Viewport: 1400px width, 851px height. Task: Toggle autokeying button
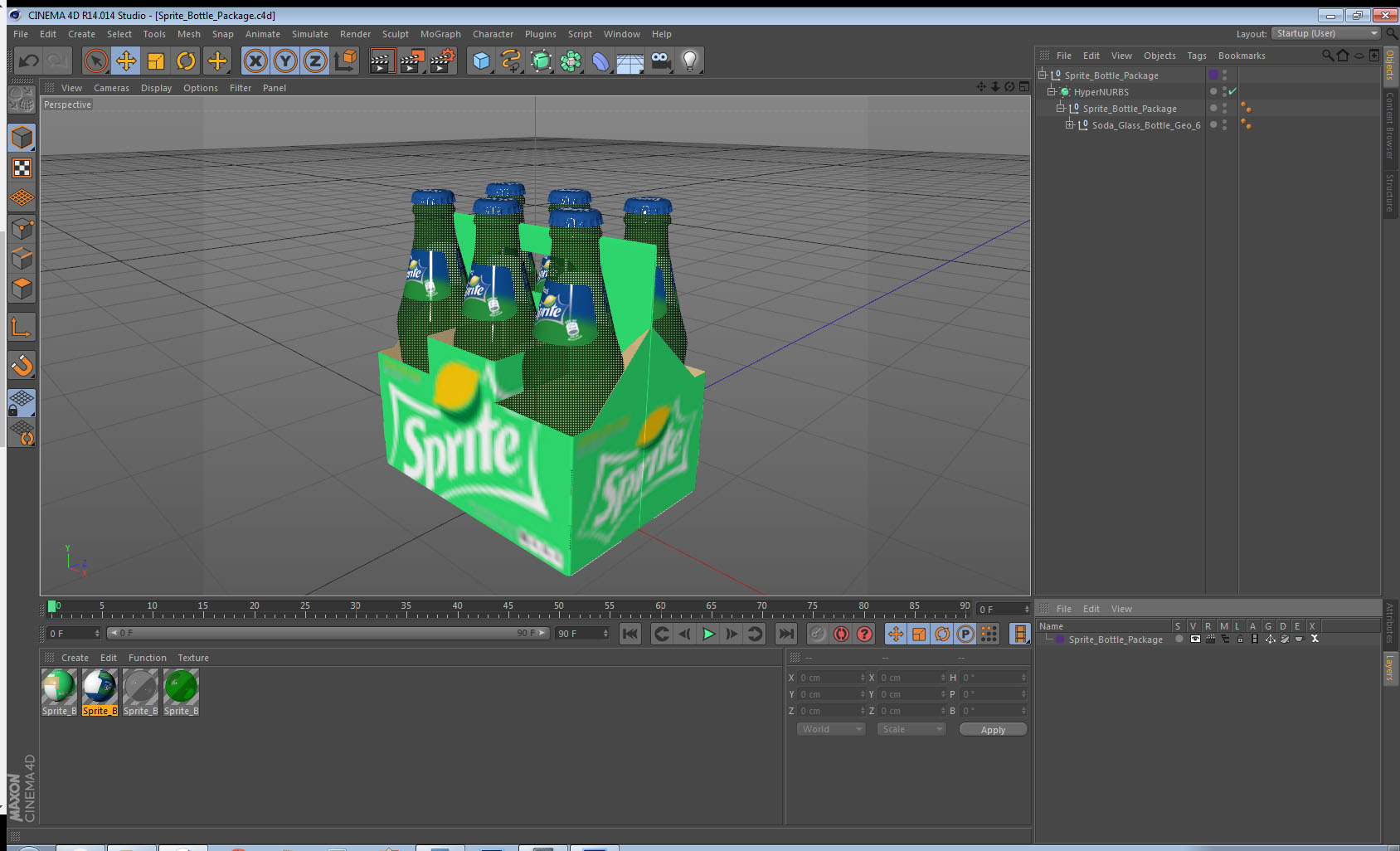point(841,634)
